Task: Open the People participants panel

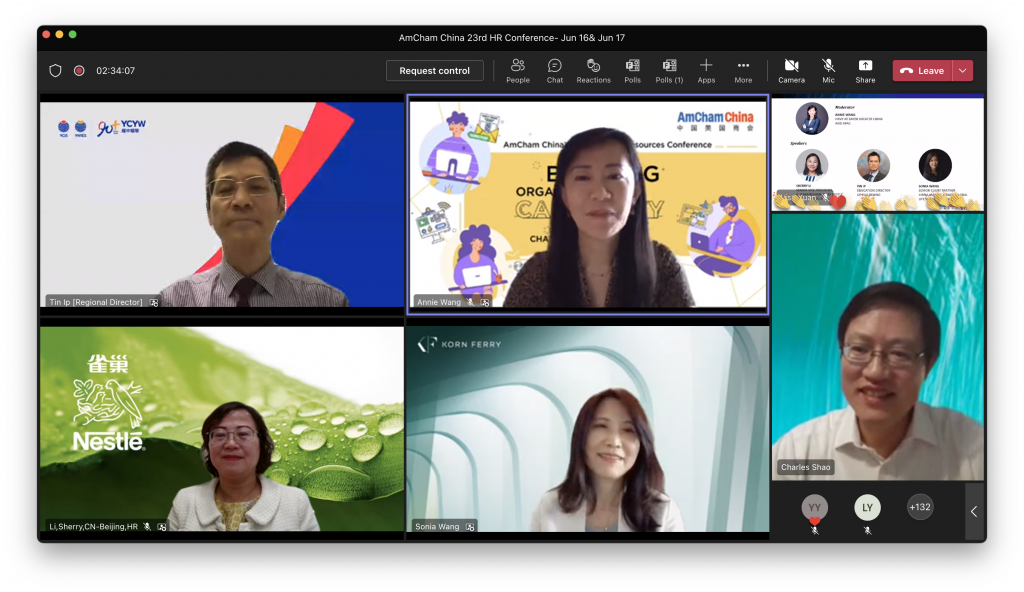Action: tap(518, 70)
